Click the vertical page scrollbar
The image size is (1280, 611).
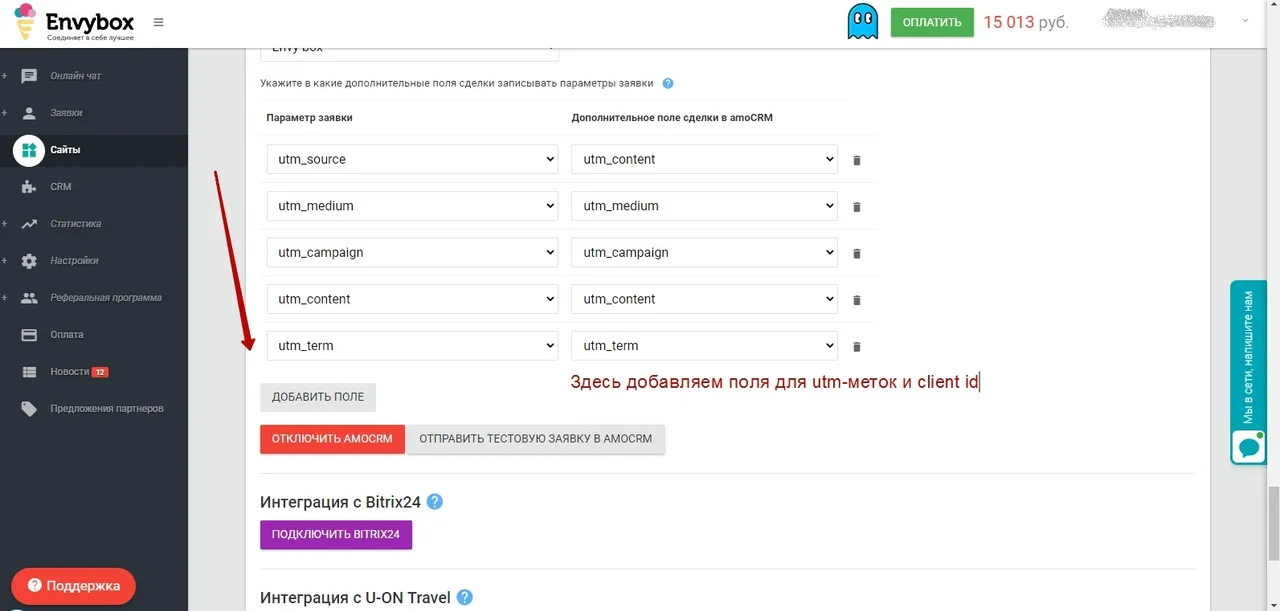tap(1272, 523)
